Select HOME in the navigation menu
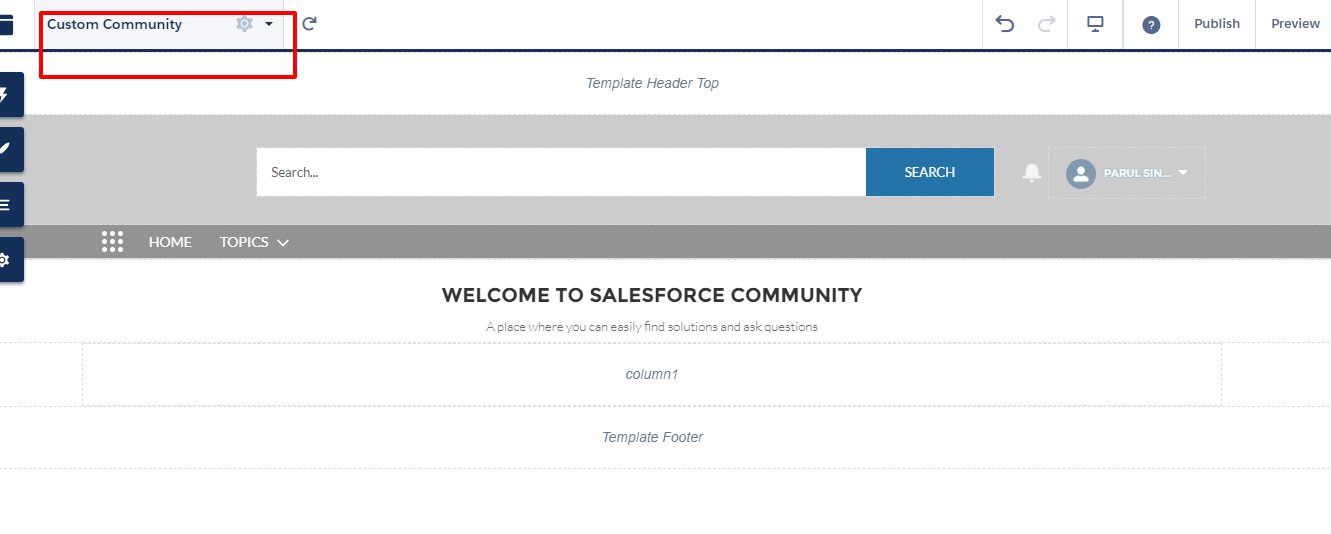This screenshot has height=534, width=1331. [x=170, y=242]
